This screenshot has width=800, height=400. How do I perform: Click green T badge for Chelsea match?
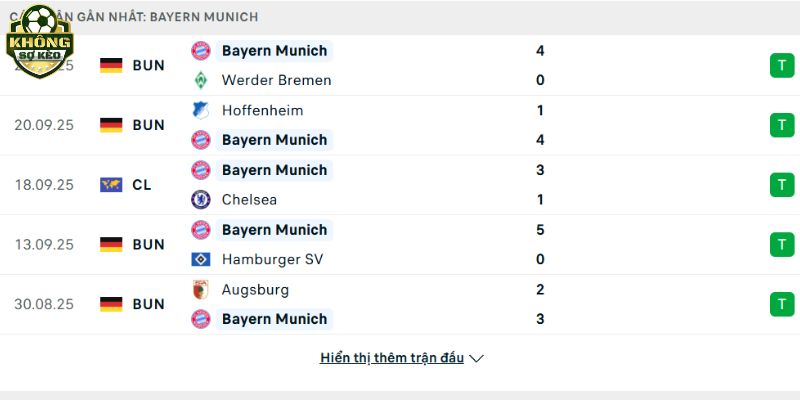coord(781,185)
